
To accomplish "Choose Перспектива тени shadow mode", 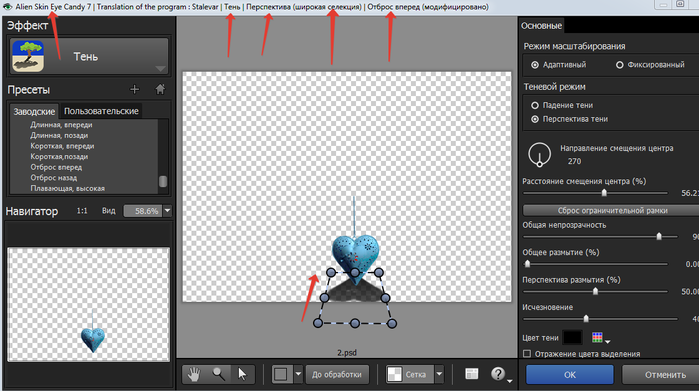I will [535, 119].
